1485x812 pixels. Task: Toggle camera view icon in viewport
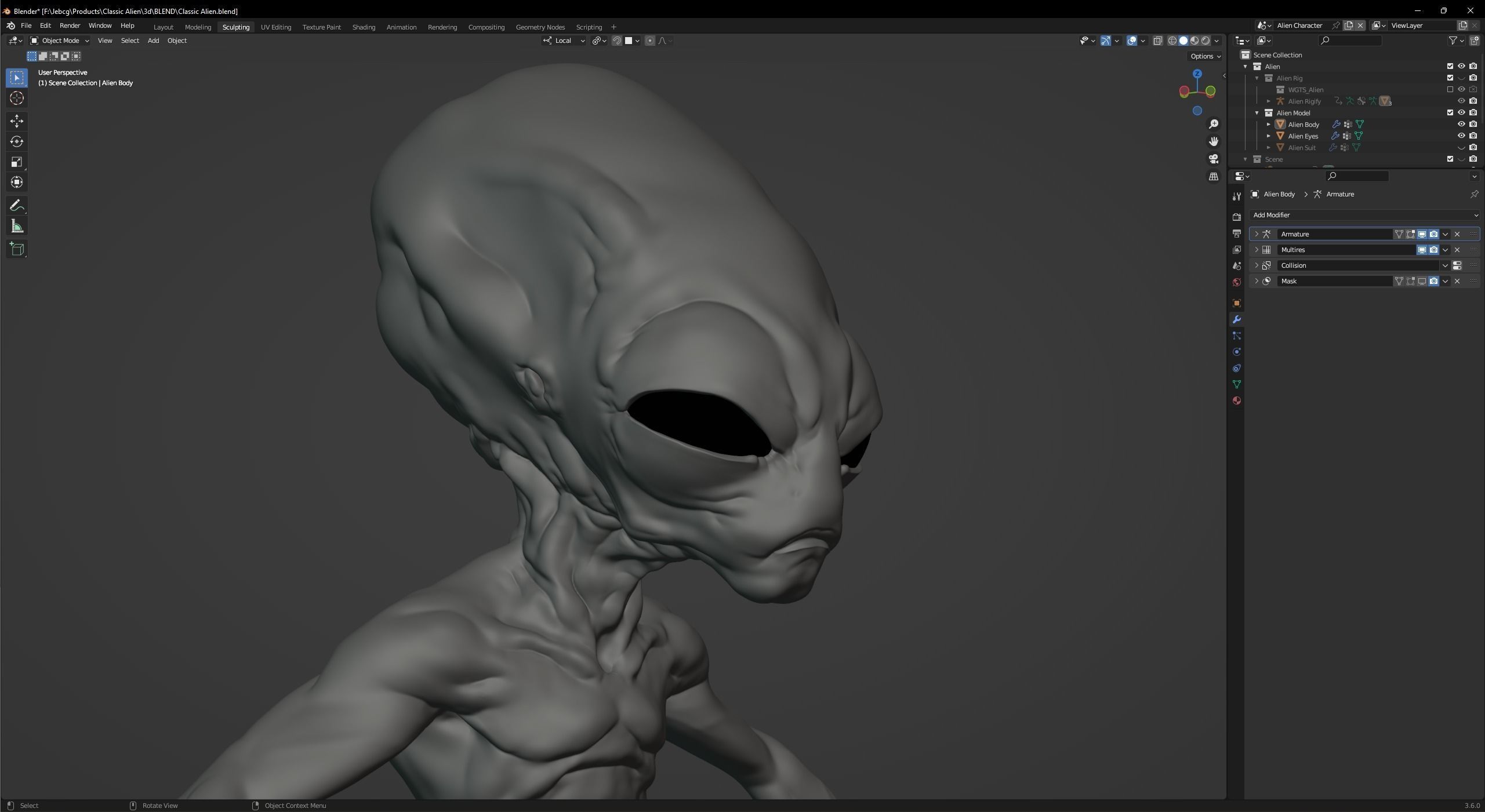point(1213,159)
